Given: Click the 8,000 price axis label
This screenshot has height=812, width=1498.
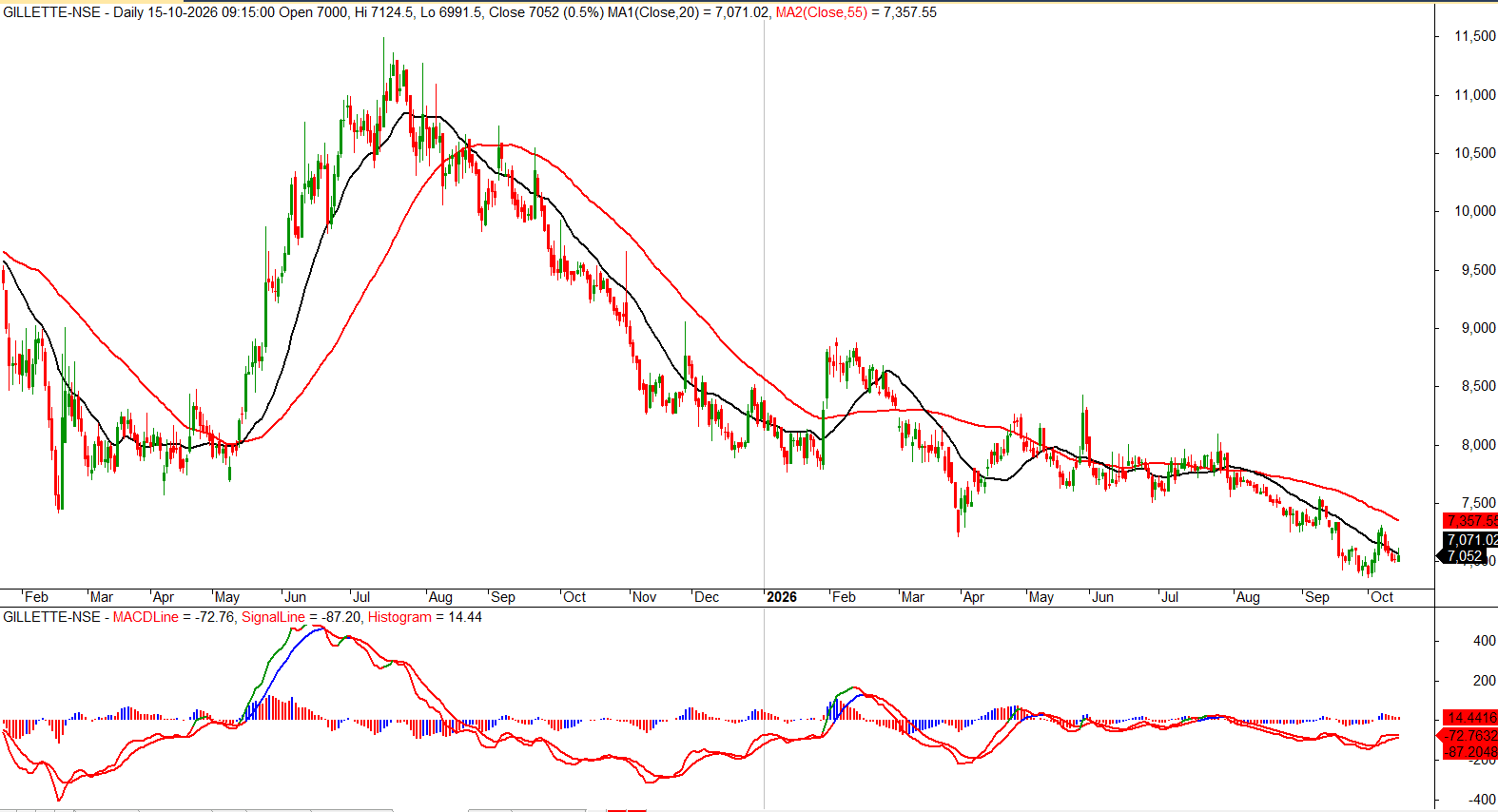Looking at the screenshot, I should (1479, 445).
